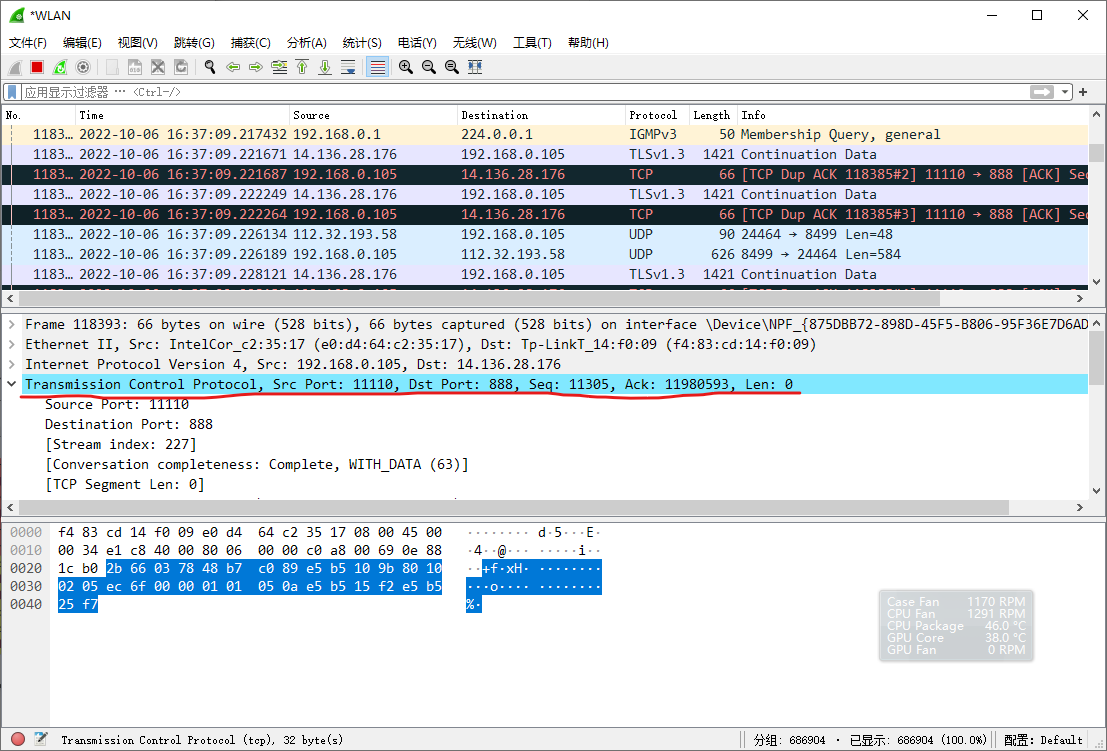1107x751 pixels.
Task: Click the apply display filter arrow button
Action: pyautogui.click(x=1043, y=92)
